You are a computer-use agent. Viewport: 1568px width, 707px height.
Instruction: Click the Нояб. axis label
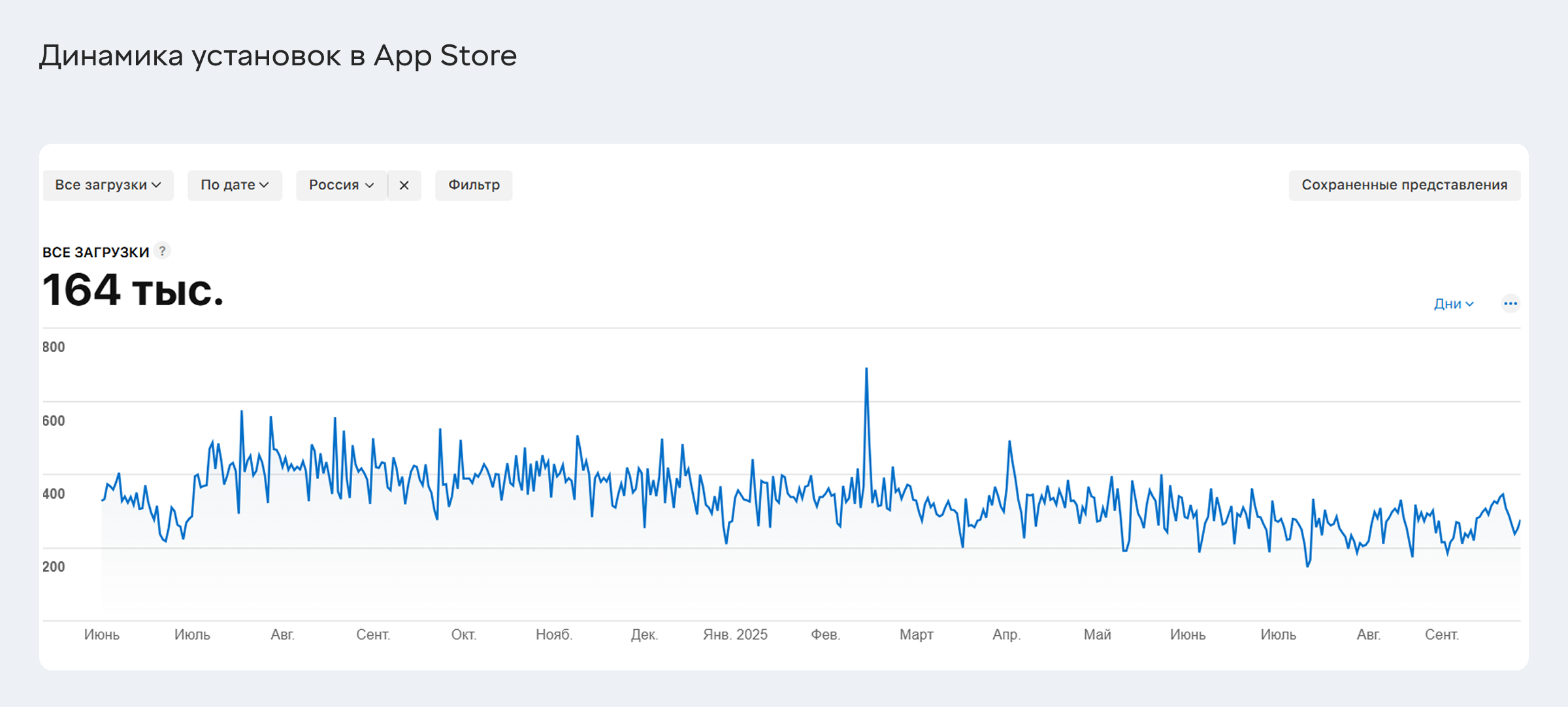point(554,634)
